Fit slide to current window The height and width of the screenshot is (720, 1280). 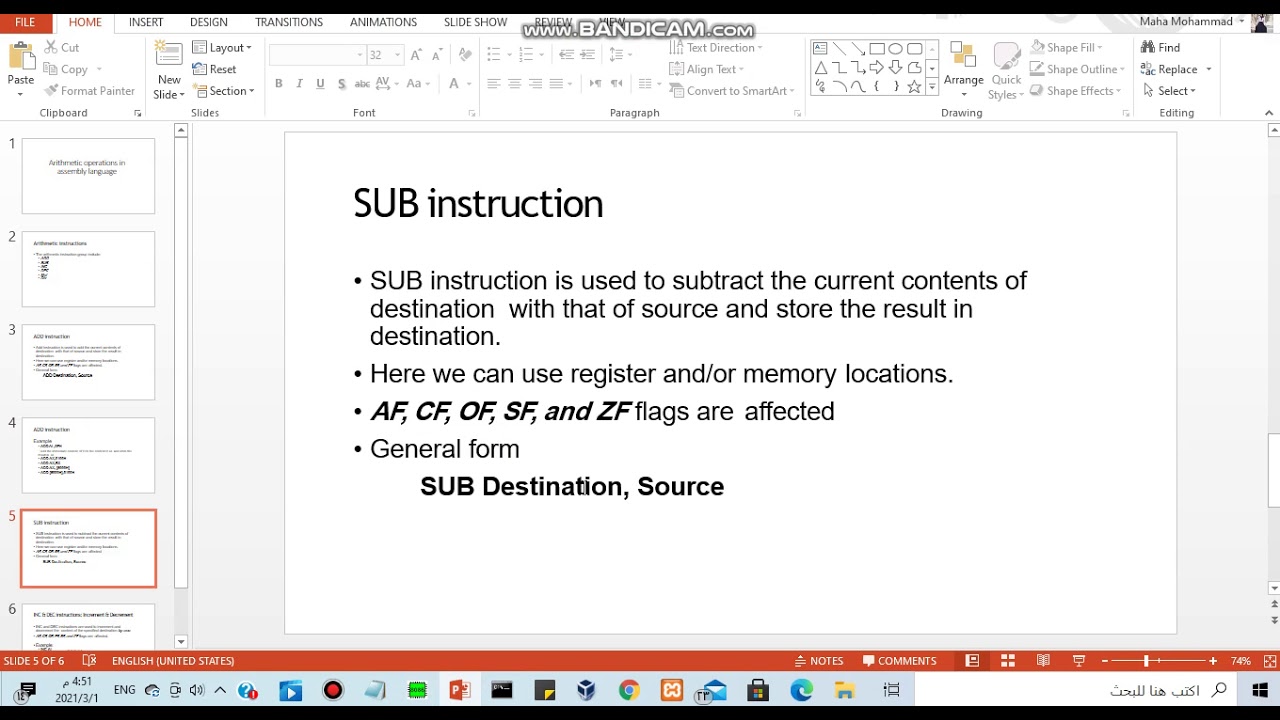click(1270, 661)
